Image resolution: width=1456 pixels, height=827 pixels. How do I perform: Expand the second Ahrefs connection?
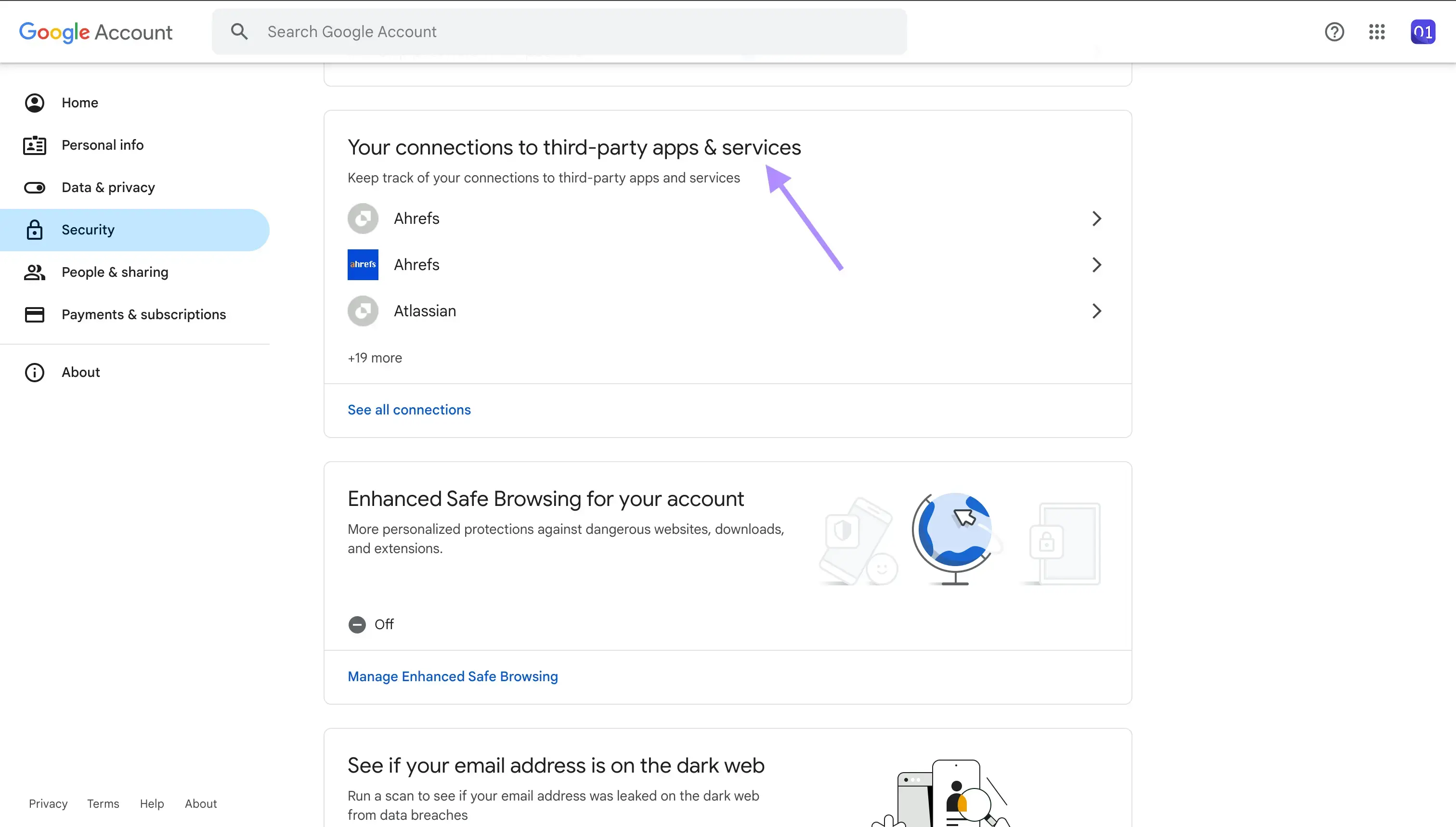coord(1096,264)
